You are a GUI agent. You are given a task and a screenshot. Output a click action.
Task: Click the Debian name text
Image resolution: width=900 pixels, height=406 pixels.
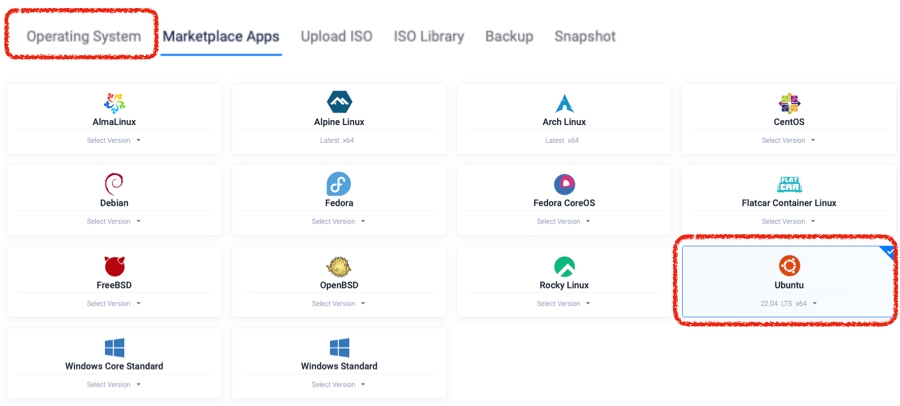click(x=114, y=203)
